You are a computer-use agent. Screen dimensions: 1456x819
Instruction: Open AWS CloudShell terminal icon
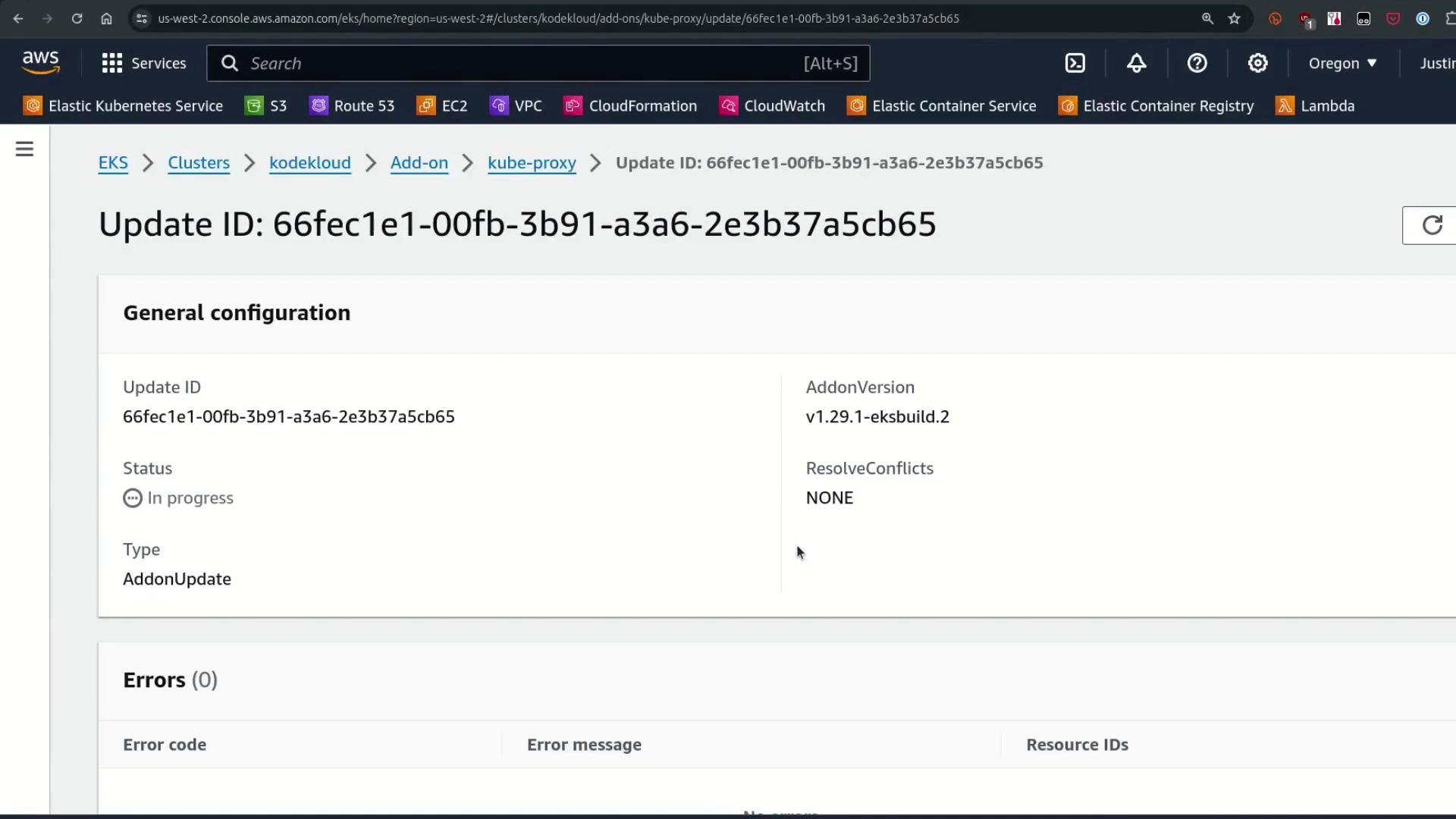pyautogui.click(x=1075, y=63)
